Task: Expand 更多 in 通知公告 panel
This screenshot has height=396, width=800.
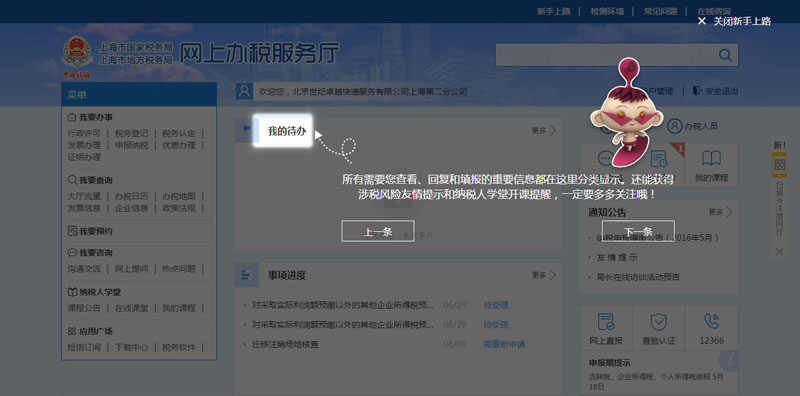Action: 720,212
